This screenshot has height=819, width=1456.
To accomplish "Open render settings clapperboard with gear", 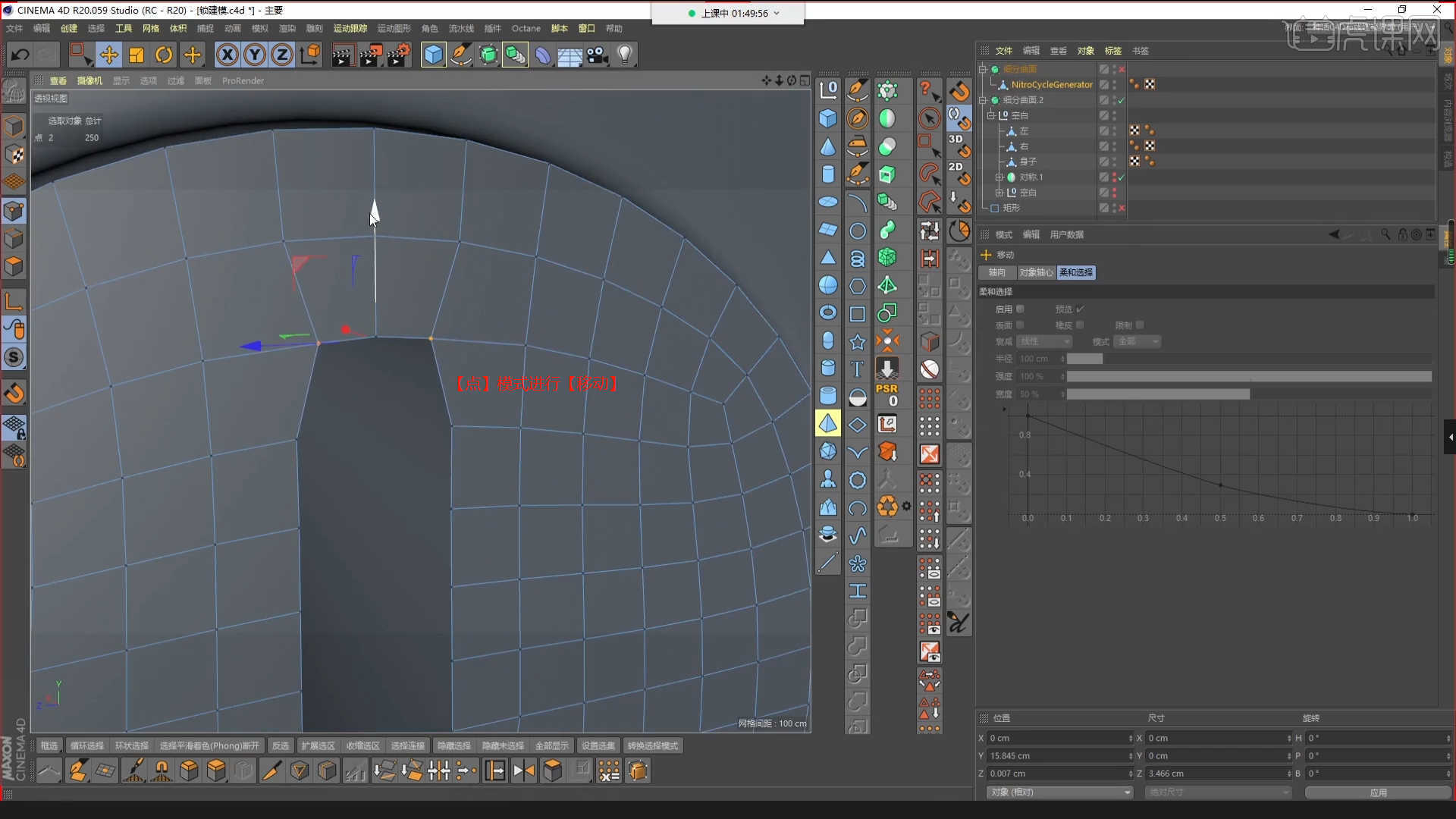I will point(399,55).
